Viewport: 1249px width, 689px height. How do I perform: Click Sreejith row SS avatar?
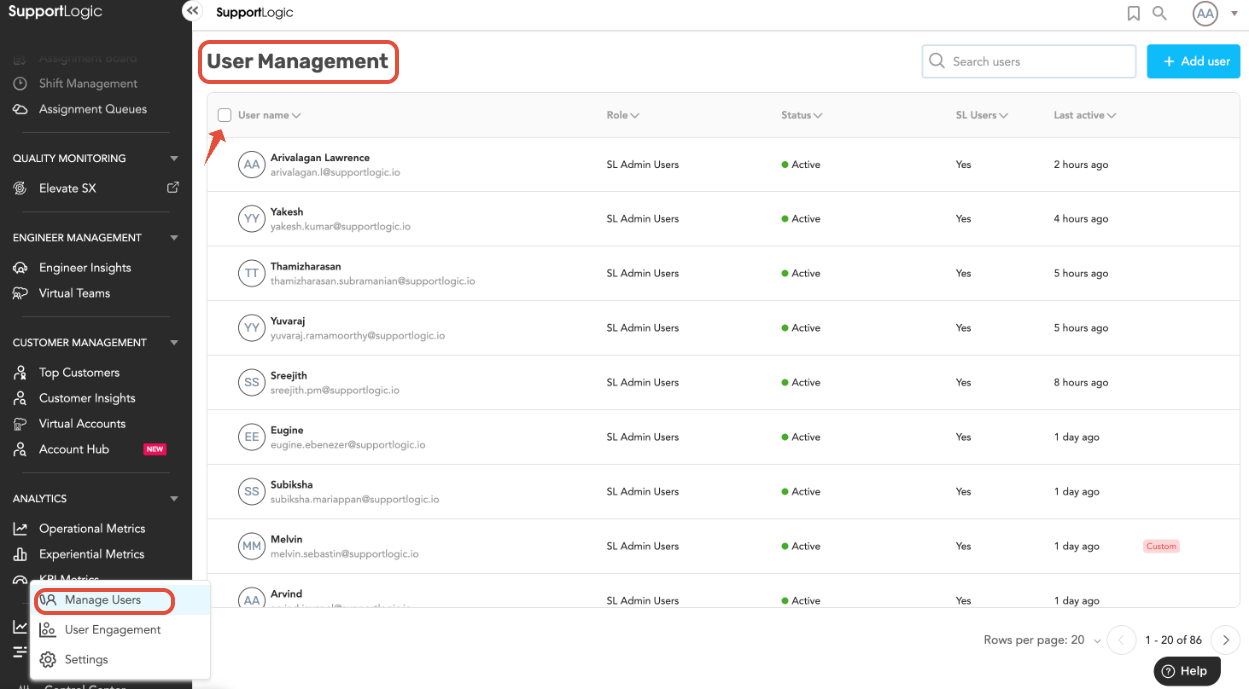coord(252,382)
